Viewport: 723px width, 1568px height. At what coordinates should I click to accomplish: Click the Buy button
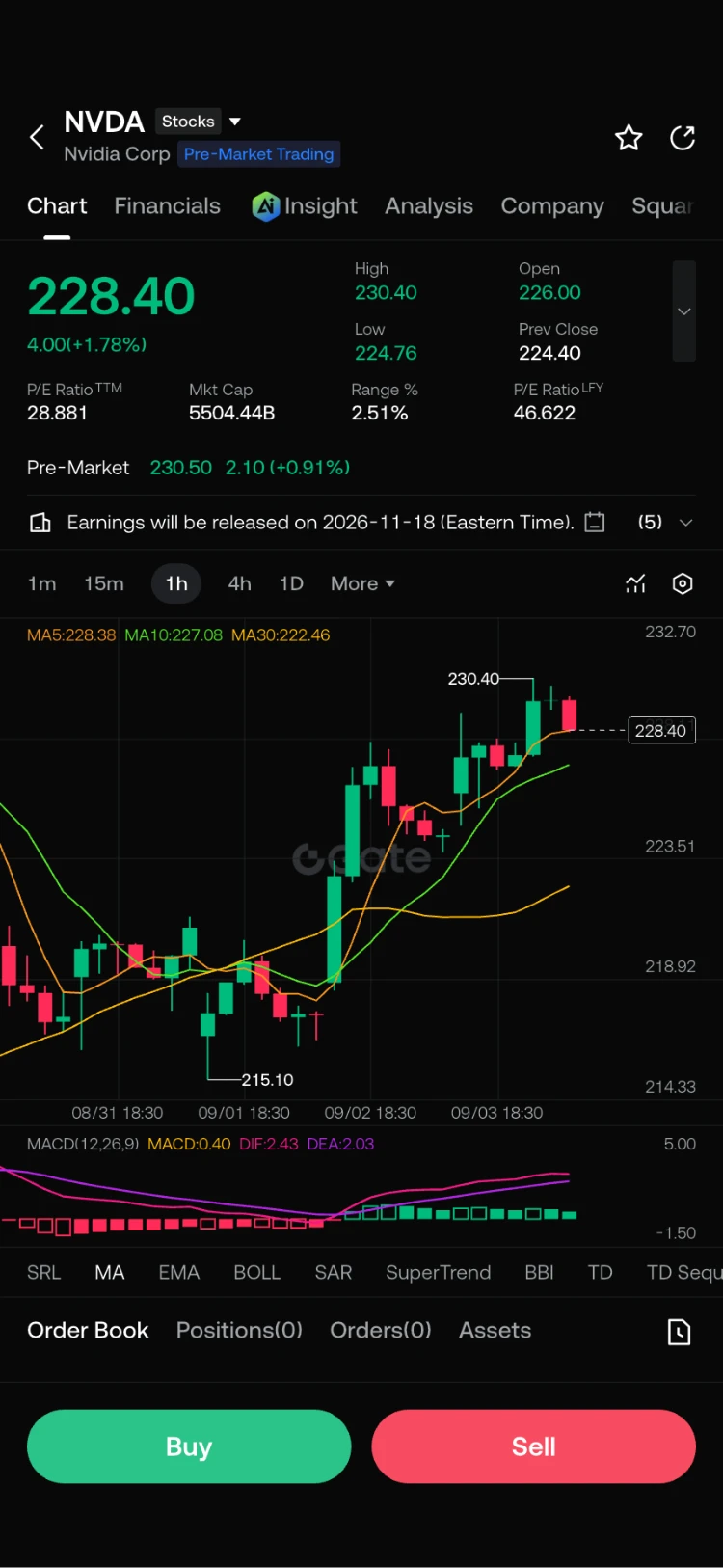coord(189,1446)
